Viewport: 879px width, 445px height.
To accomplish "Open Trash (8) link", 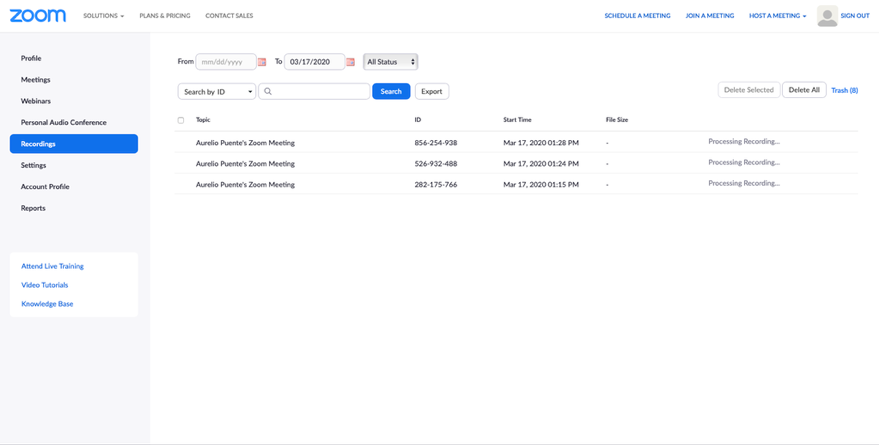I will [x=844, y=90].
